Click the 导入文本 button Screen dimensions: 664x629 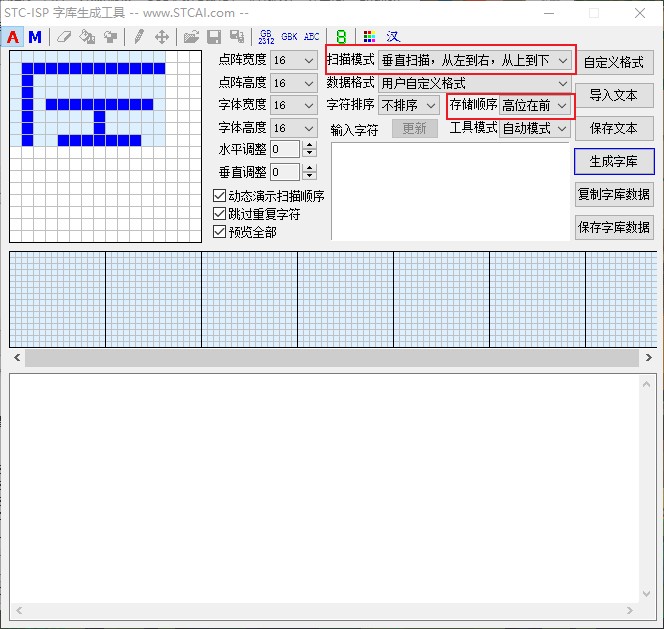point(614,95)
